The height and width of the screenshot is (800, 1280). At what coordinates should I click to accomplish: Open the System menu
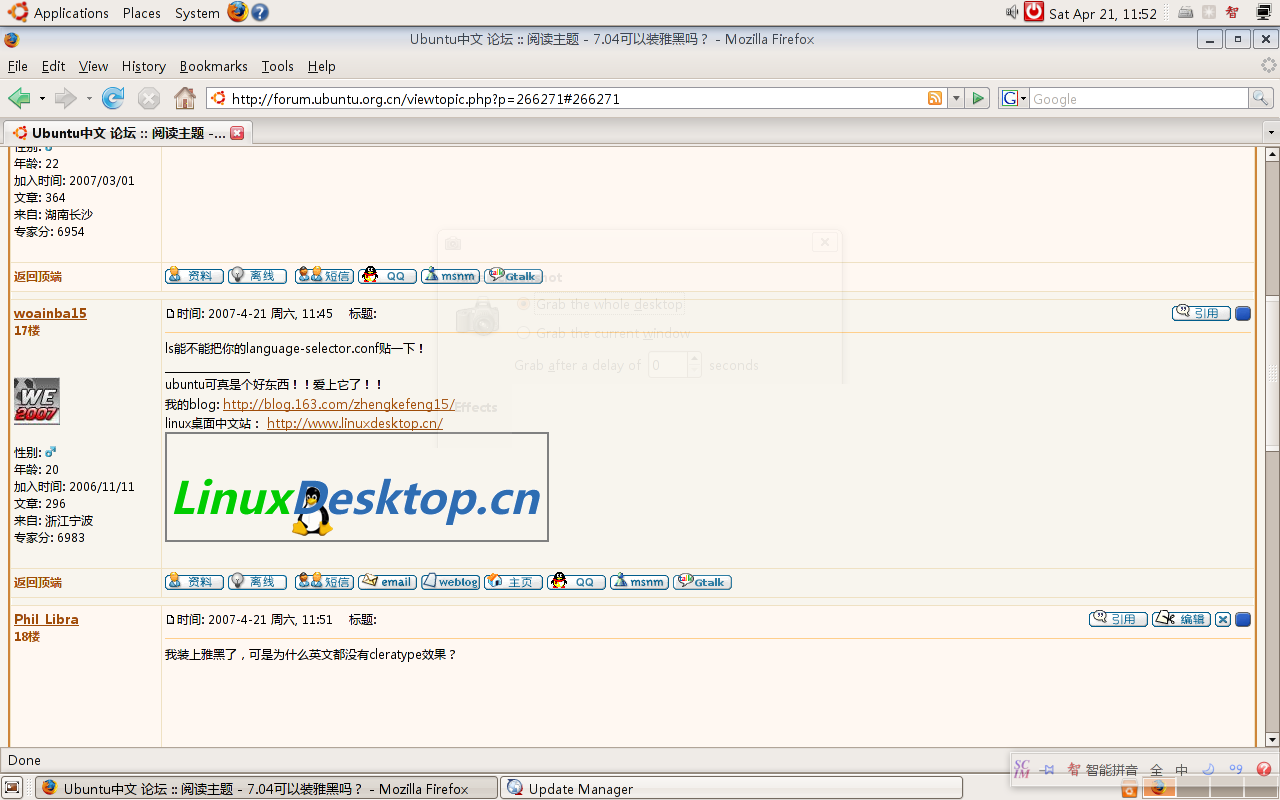click(x=197, y=13)
